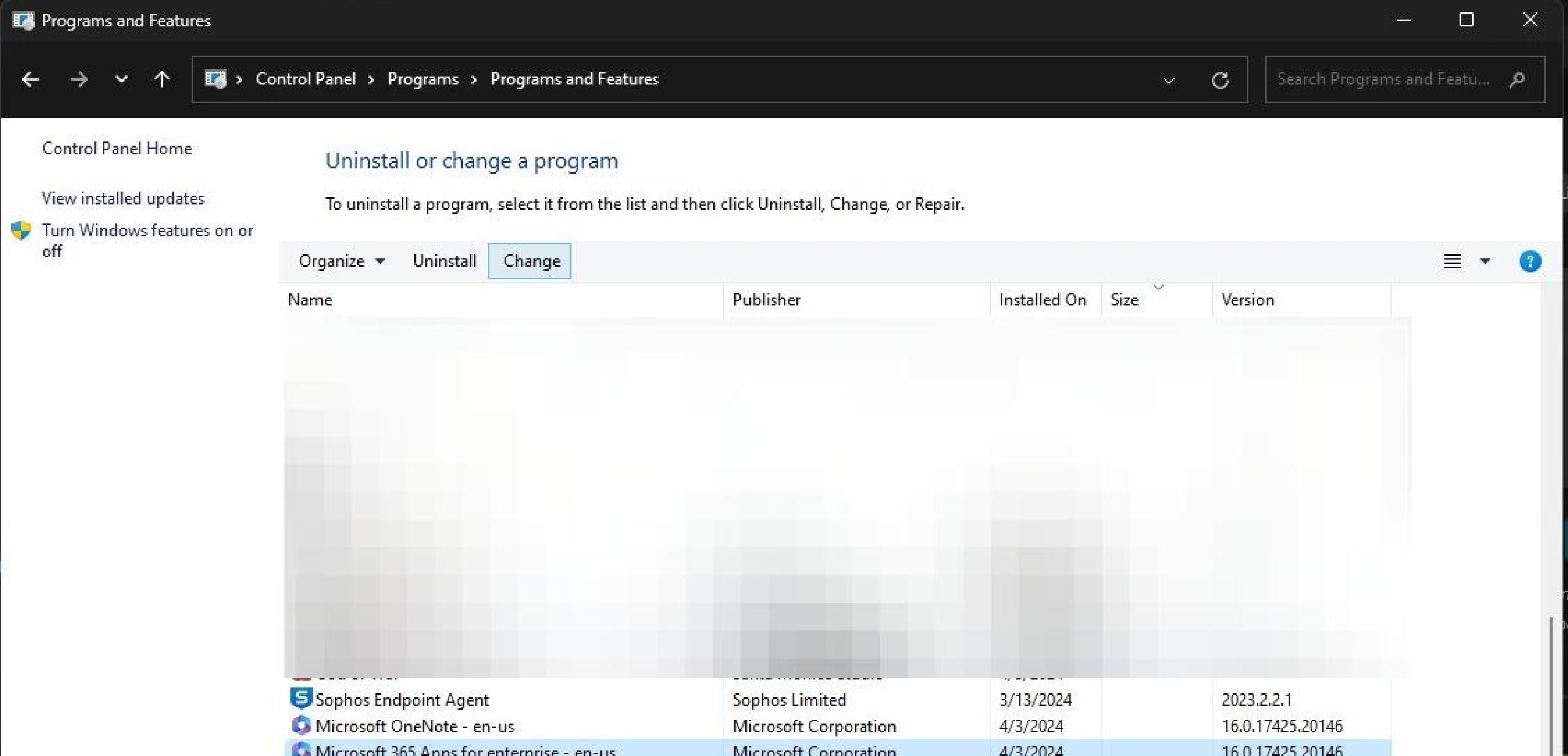Open Programs breadcrumb
Screen dimensions: 1568x756
tap(423, 79)
